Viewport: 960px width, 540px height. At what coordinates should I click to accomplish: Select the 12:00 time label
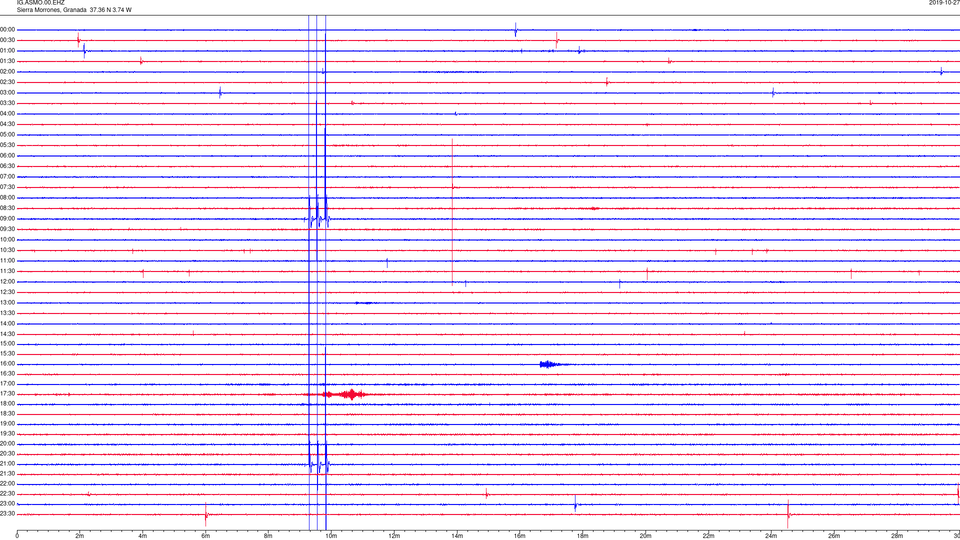point(7,282)
